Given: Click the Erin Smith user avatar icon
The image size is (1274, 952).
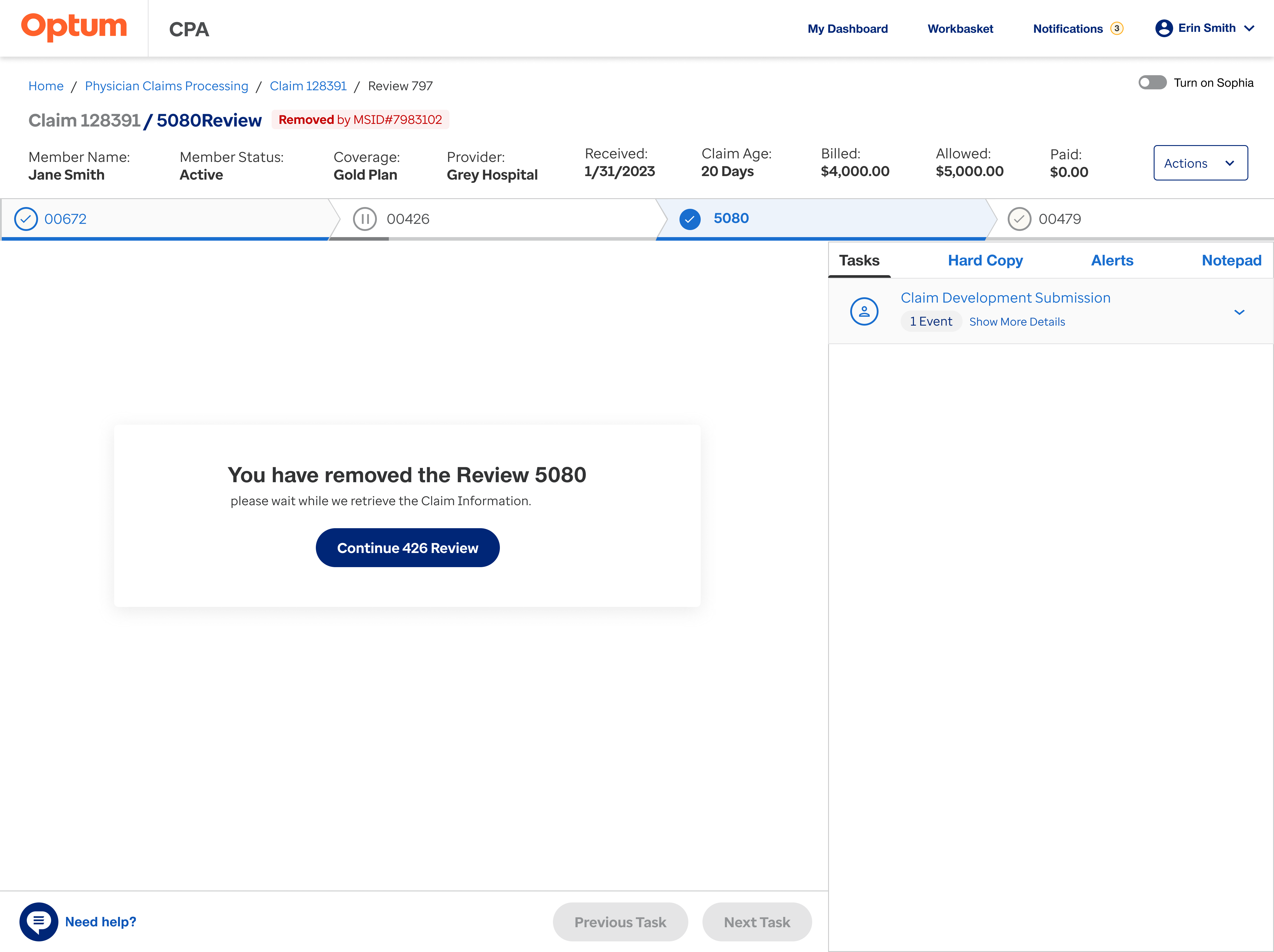Looking at the screenshot, I should point(1164,28).
